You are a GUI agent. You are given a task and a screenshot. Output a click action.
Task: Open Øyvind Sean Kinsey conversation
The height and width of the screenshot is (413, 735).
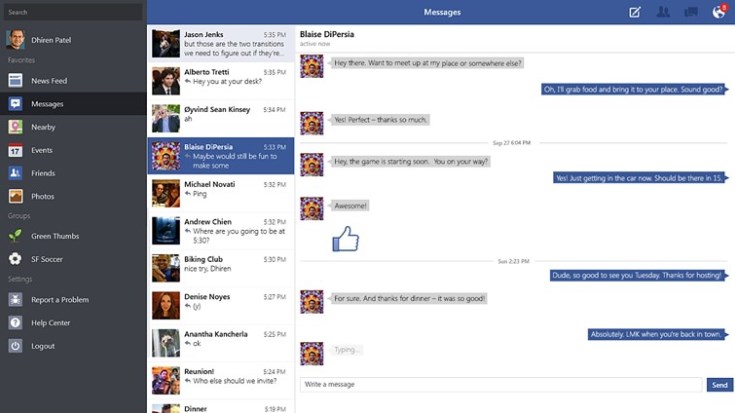[221, 119]
